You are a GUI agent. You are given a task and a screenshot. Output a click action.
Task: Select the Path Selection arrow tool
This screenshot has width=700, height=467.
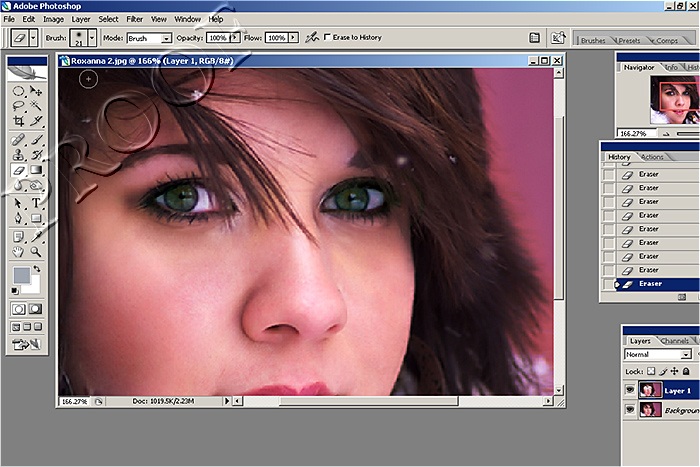(x=18, y=204)
